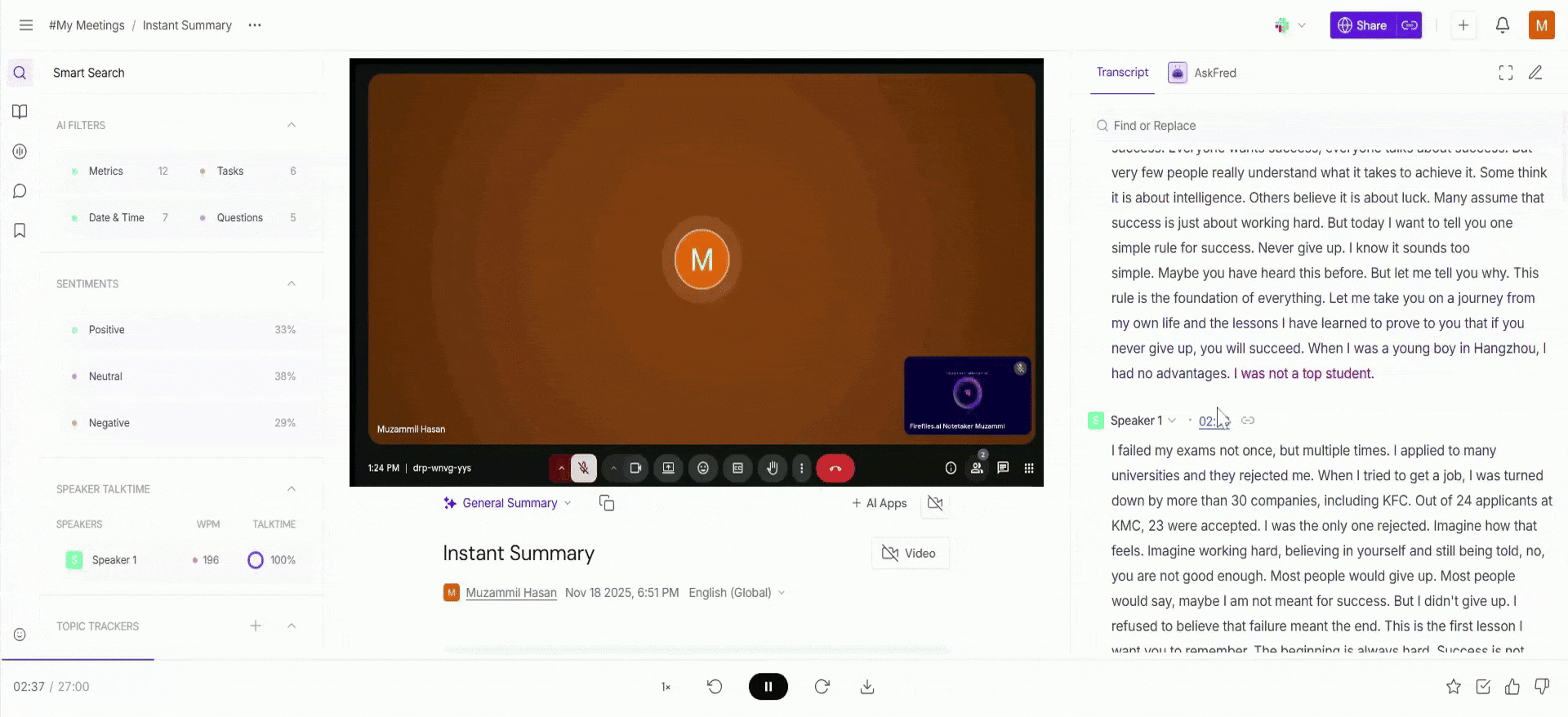Click the Instant Summary breadcrumb
The height and width of the screenshot is (717, 1568).
(187, 25)
